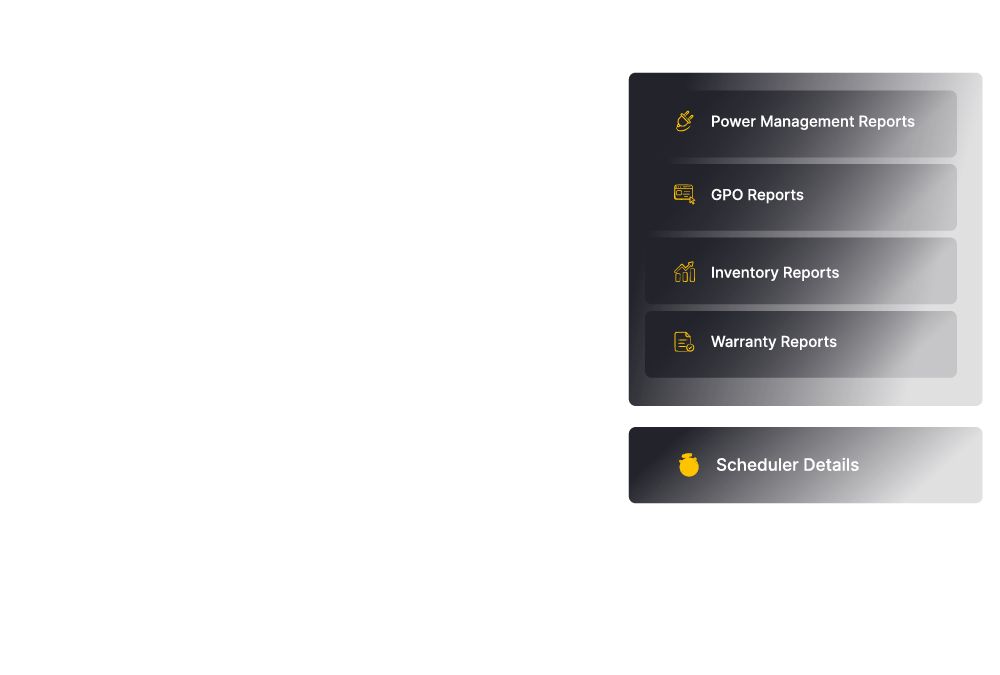This screenshot has height=675, width=1000.
Task: Click the GPO Reports text label
Action: coord(757,195)
